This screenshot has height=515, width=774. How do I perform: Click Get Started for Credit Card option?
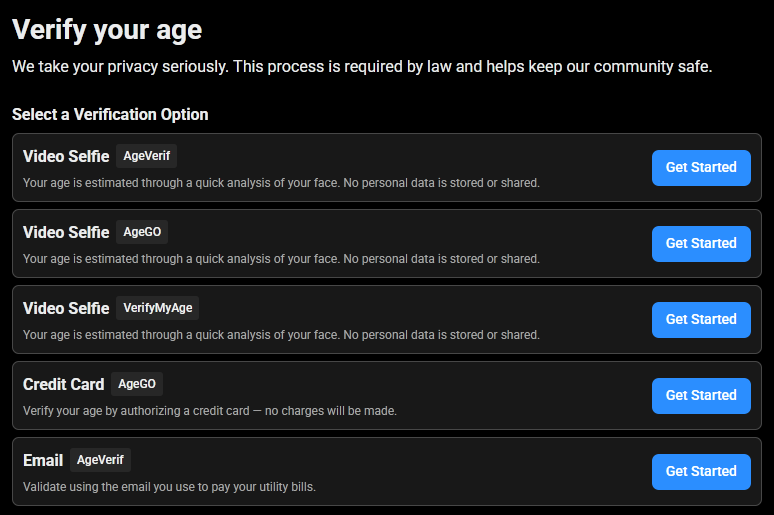(x=701, y=396)
